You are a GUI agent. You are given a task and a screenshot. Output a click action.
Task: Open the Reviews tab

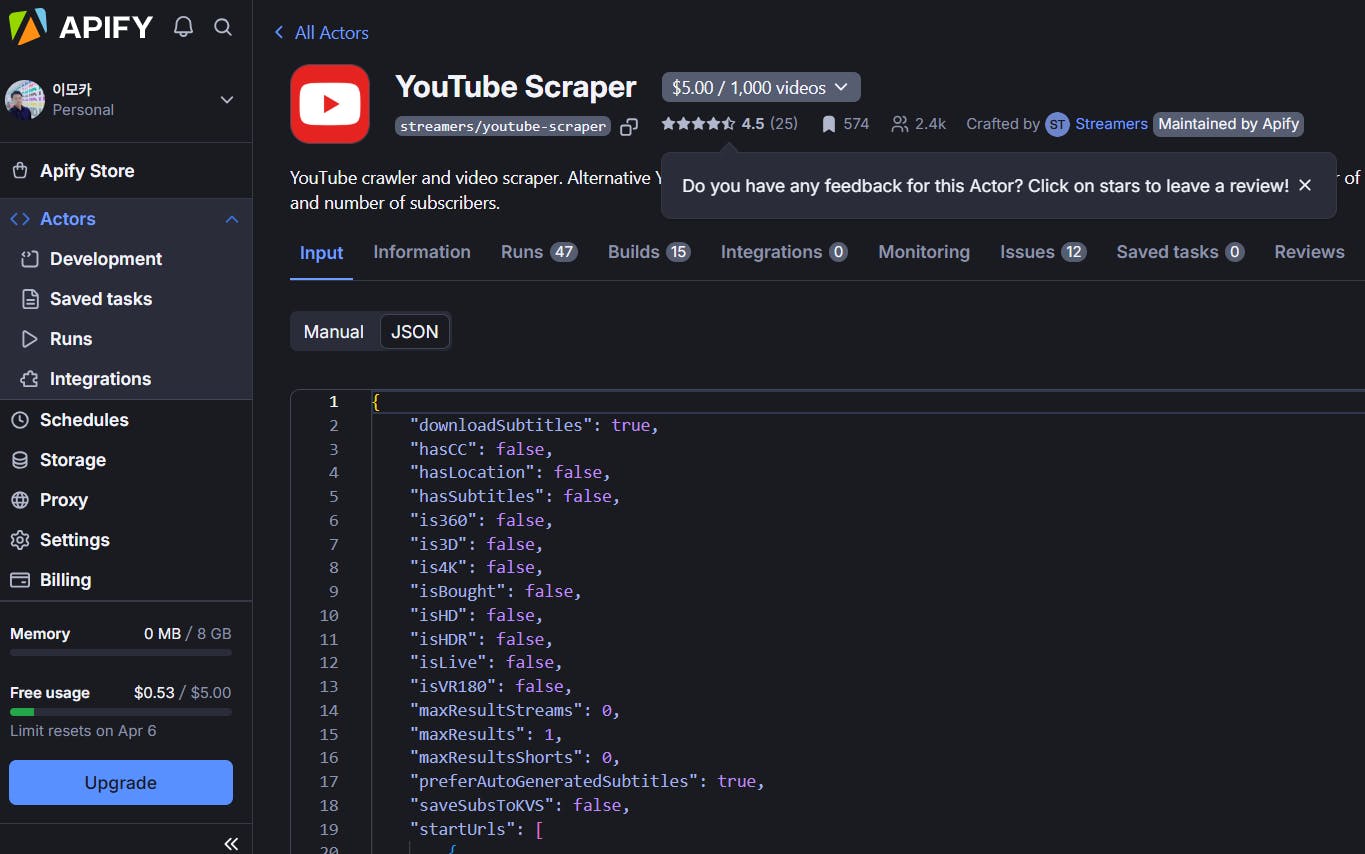point(1309,252)
